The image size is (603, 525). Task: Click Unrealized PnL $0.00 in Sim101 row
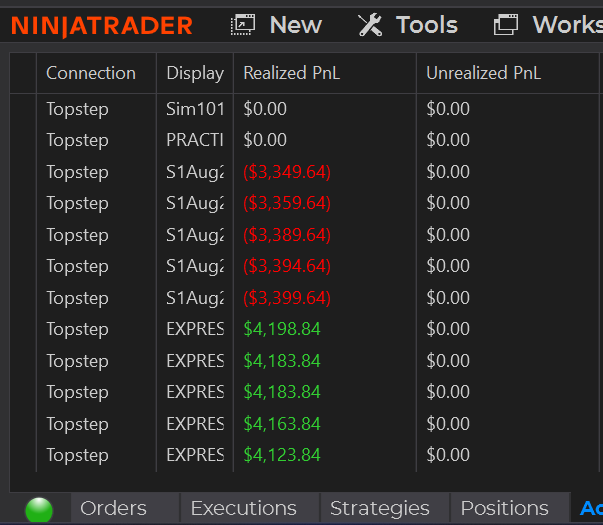[448, 109]
